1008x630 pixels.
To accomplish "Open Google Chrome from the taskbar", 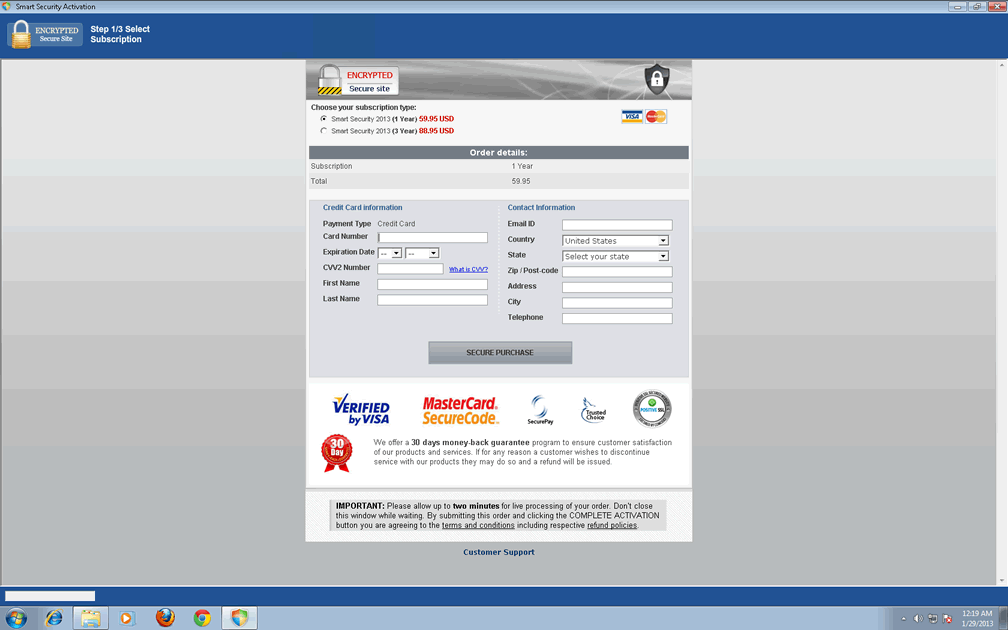I will [202, 618].
